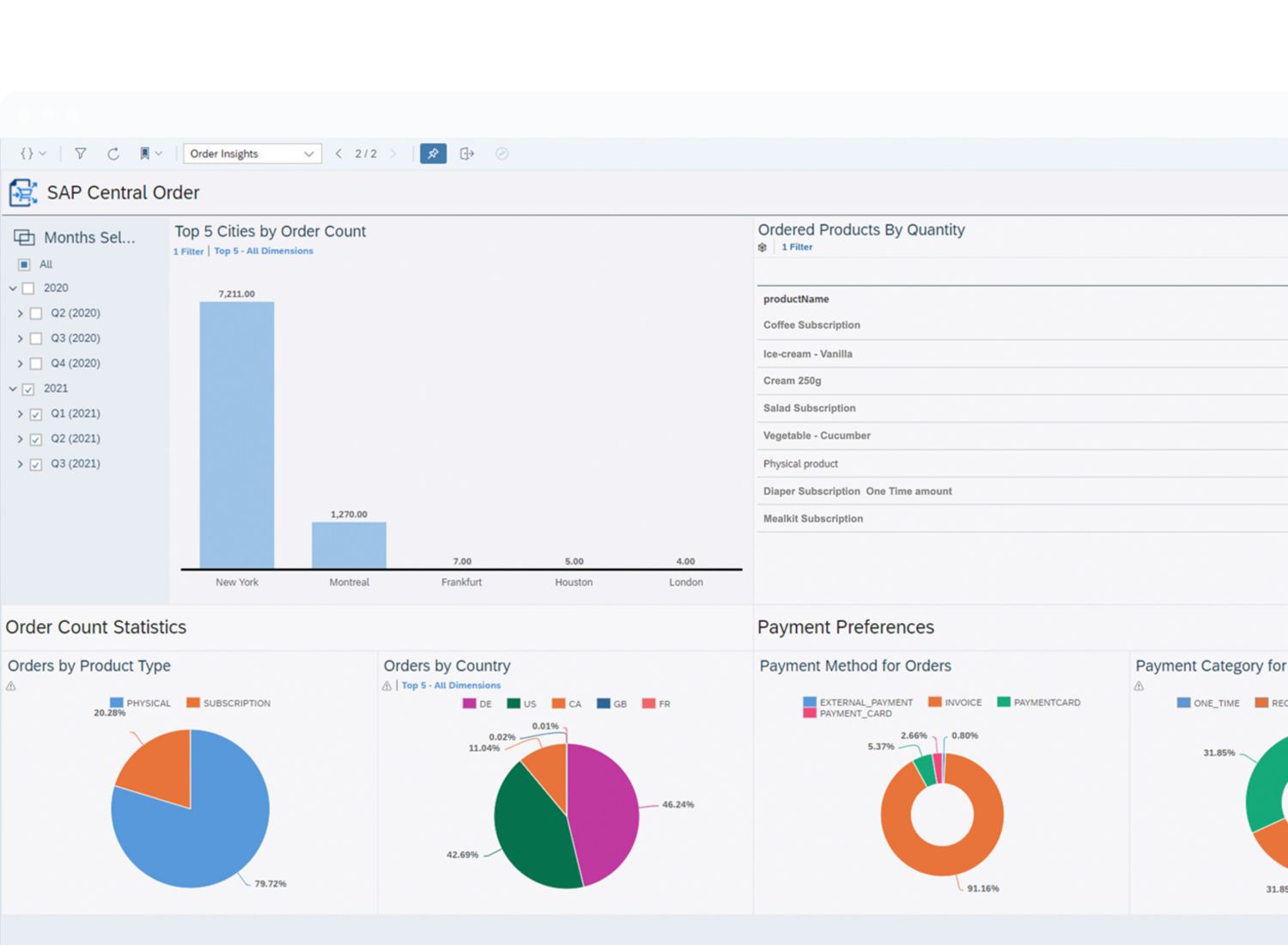
Task: Click the SUBSCRIPTION orange legend swatch
Action: pyautogui.click(x=193, y=703)
